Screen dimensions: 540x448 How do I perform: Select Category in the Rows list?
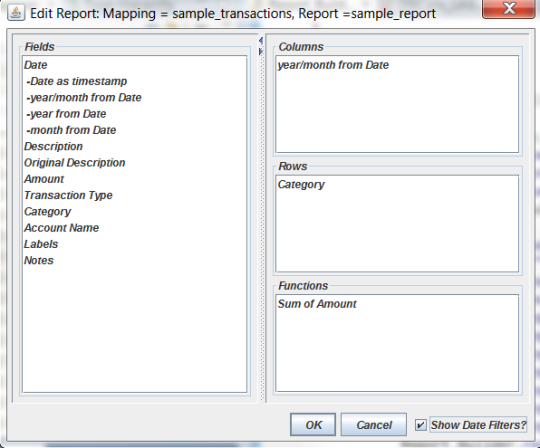click(397, 184)
